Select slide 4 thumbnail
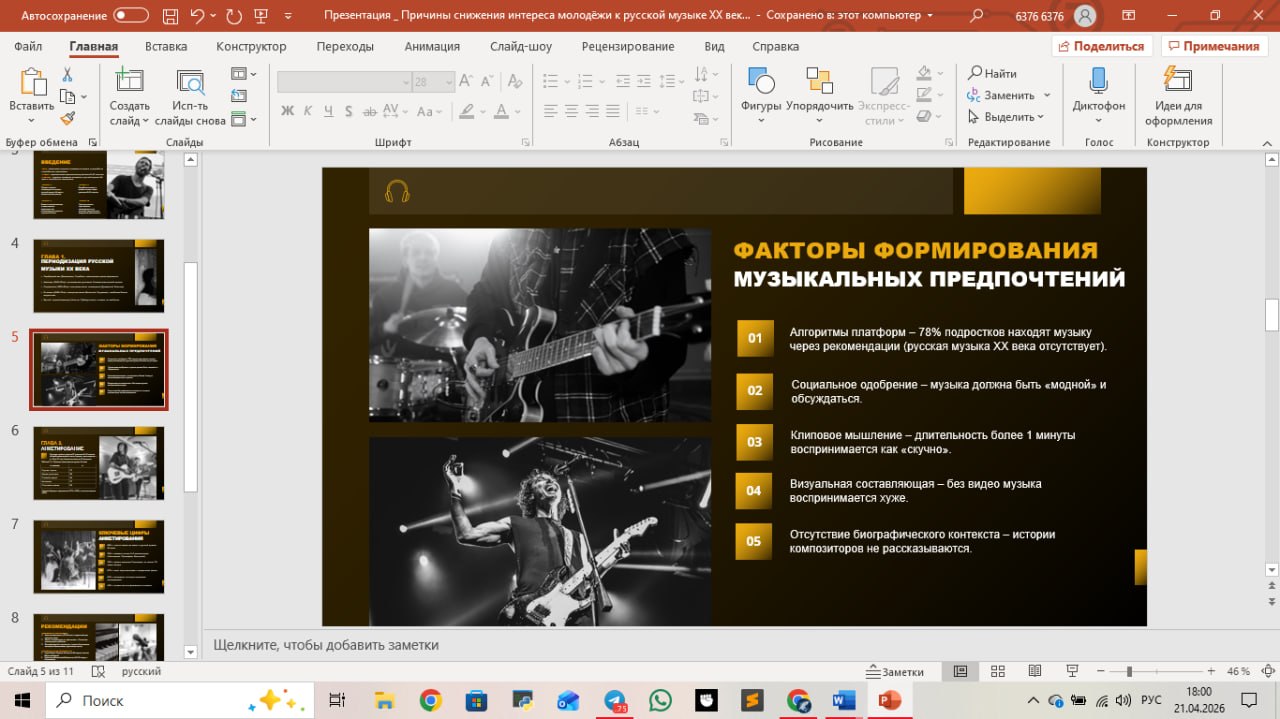This screenshot has width=1280, height=719. point(98,276)
